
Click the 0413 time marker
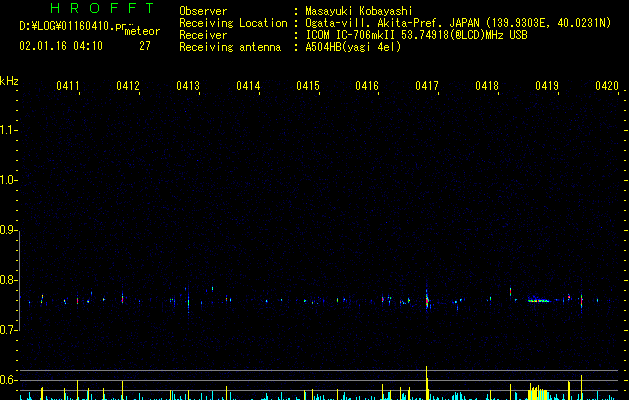pyautogui.click(x=188, y=85)
